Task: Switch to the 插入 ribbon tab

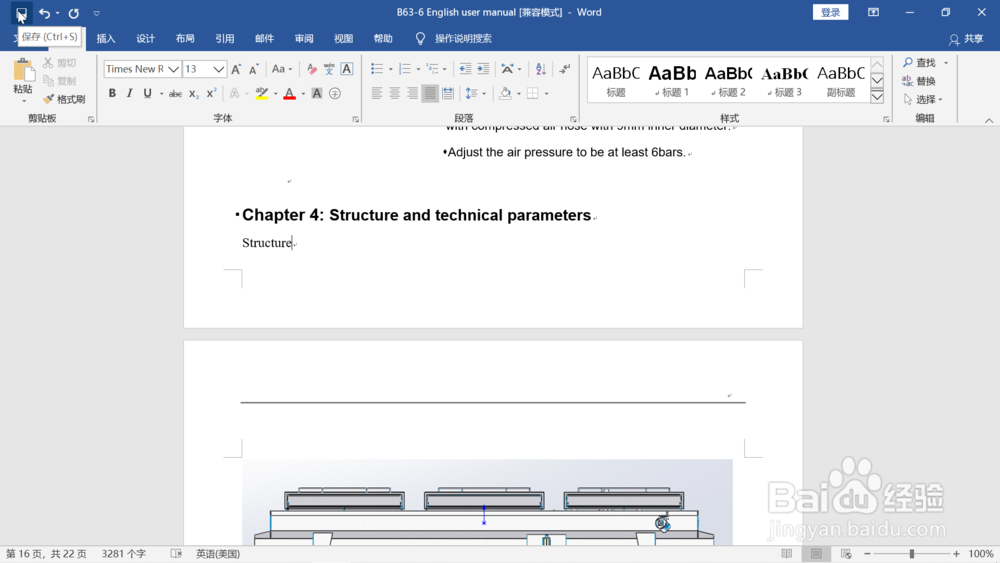Action: [106, 38]
